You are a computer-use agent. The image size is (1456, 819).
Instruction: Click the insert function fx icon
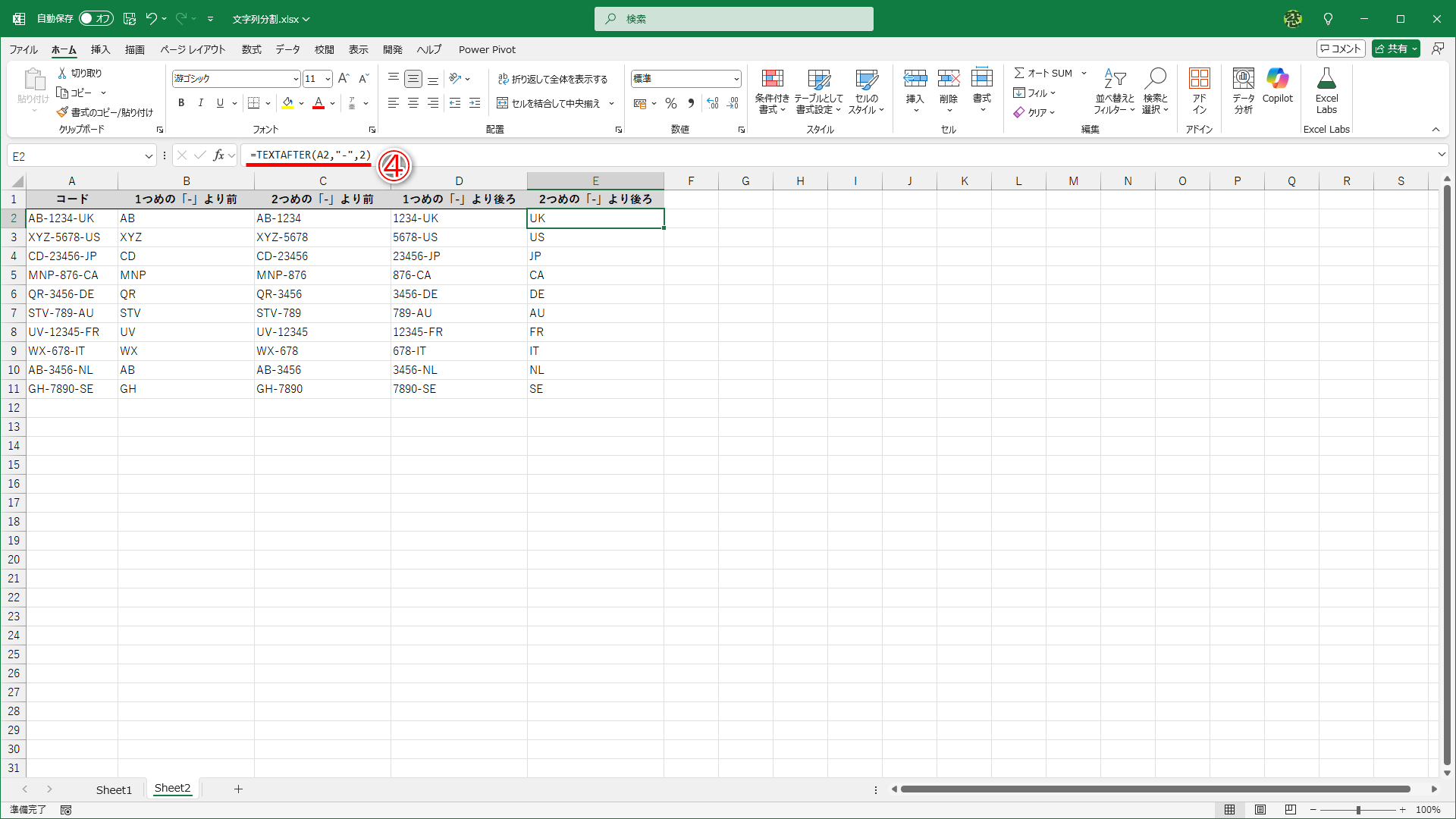pos(218,155)
